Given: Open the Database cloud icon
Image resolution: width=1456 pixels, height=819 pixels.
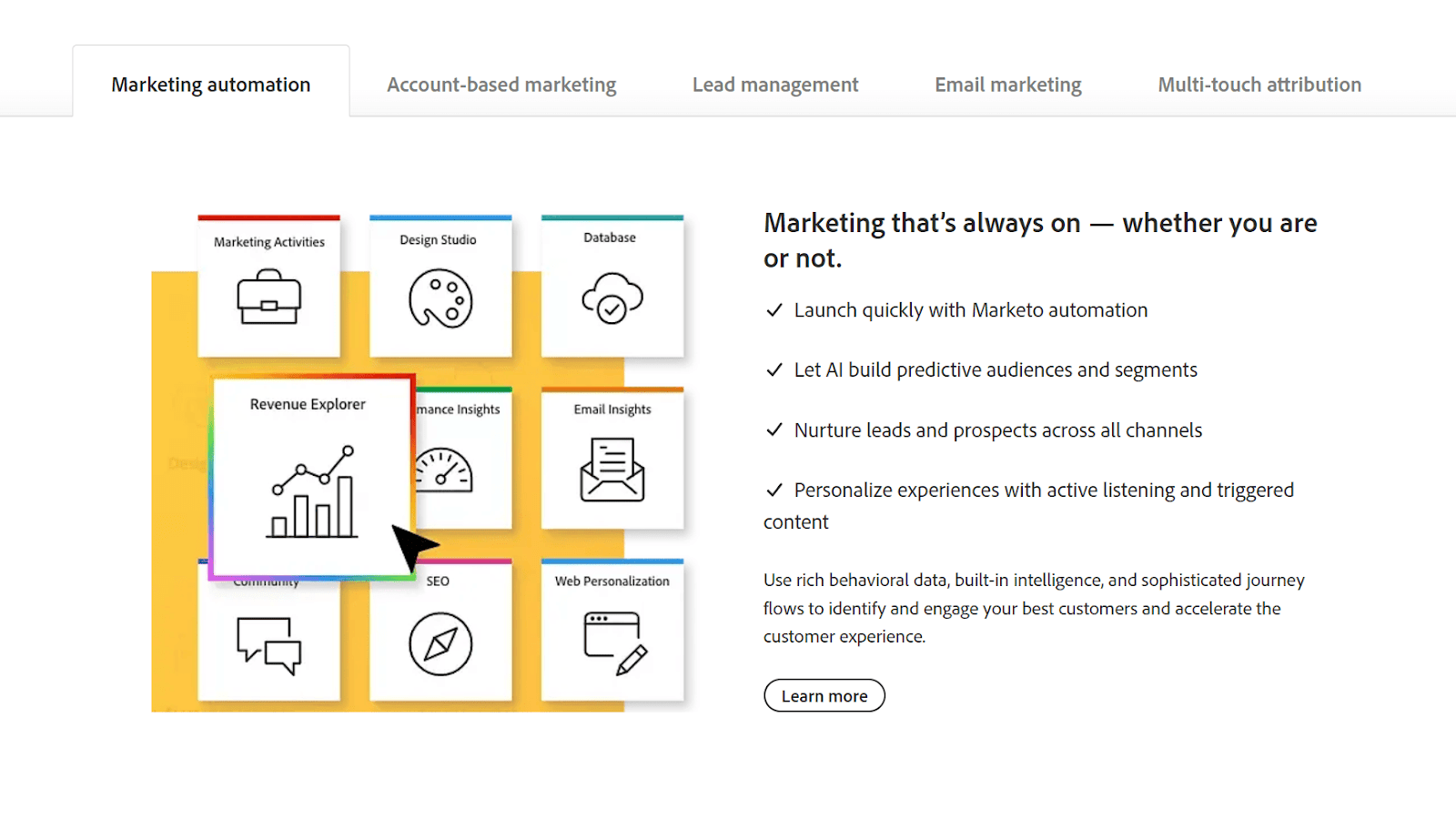Looking at the screenshot, I should 612,296.
